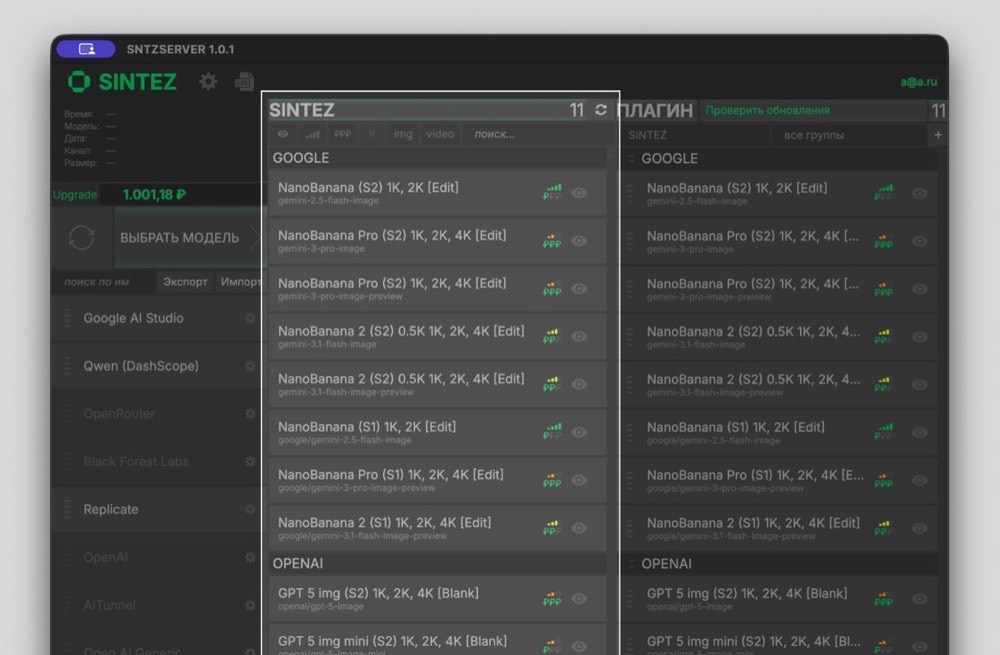Click signal-price icon for SINTEZ NanoBanana (S1) 1K, 2K
The image size is (1000, 655).
point(552,432)
